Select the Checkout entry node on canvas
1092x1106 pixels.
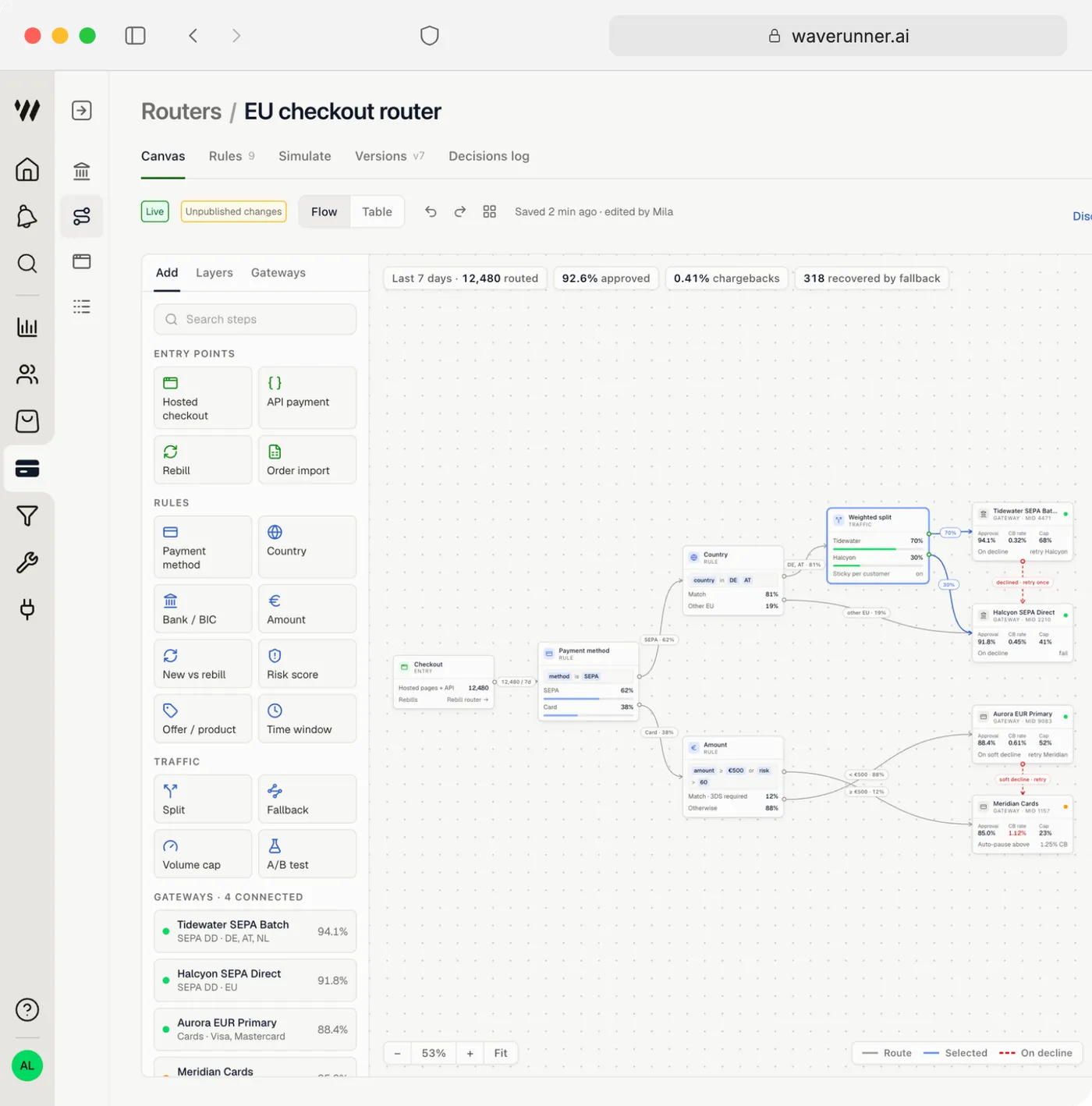[x=444, y=682]
